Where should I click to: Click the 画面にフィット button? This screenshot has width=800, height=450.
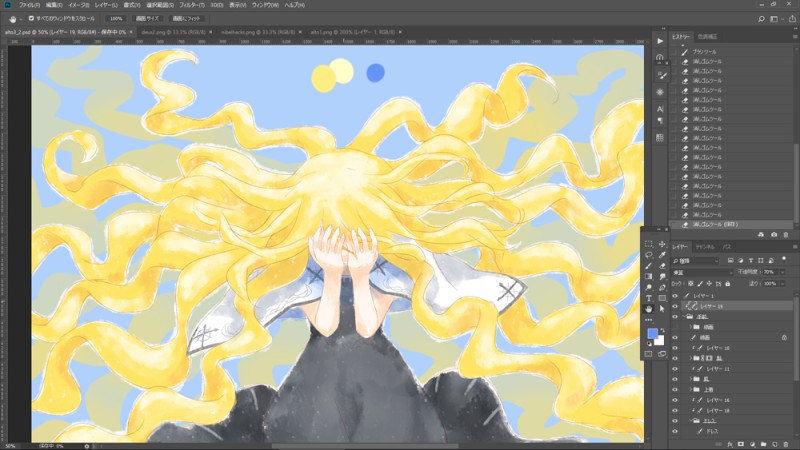[x=186, y=19]
